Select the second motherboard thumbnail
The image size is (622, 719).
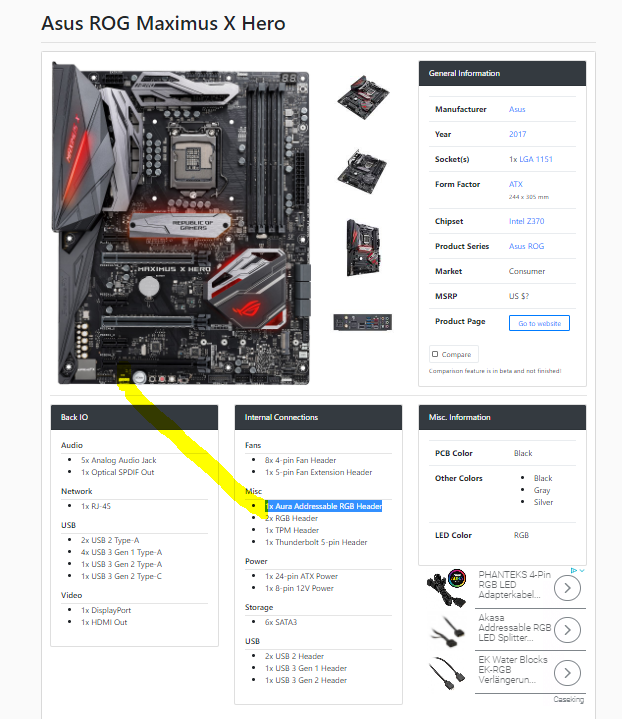click(362, 171)
